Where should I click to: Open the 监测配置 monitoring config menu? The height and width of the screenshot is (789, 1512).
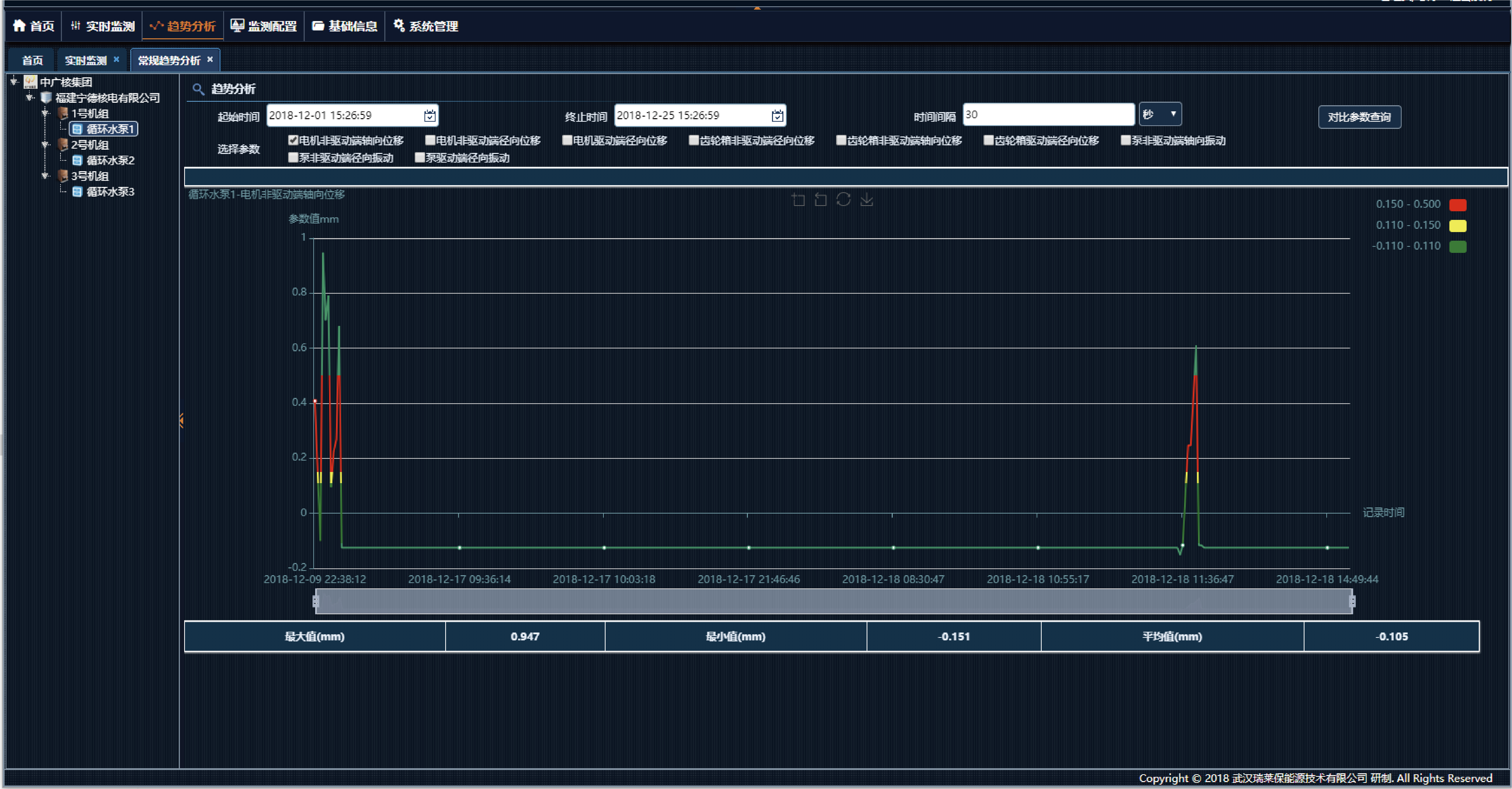(x=264, y=26)
